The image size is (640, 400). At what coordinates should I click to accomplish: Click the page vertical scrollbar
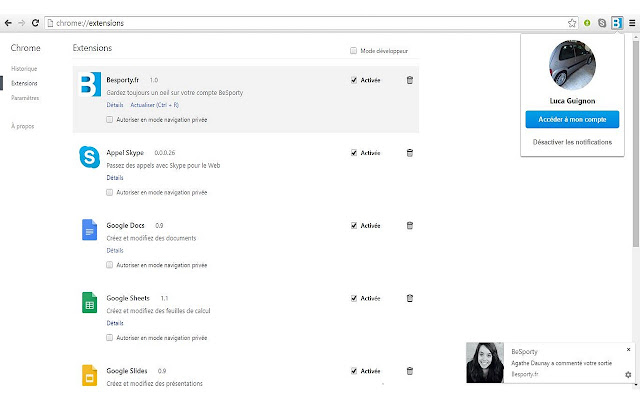pos(636,143)
